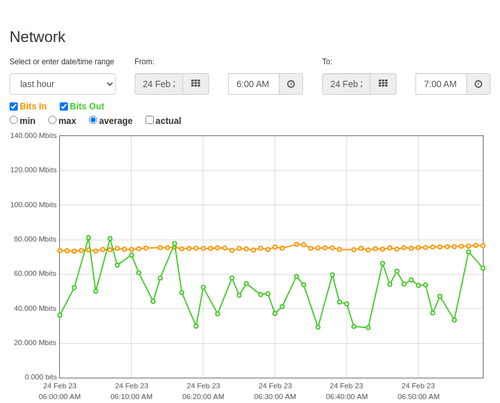This screenshot has height=403, width=500.
Task: Click the 0.000 bits axis label
Action: (x=41, y=377)
